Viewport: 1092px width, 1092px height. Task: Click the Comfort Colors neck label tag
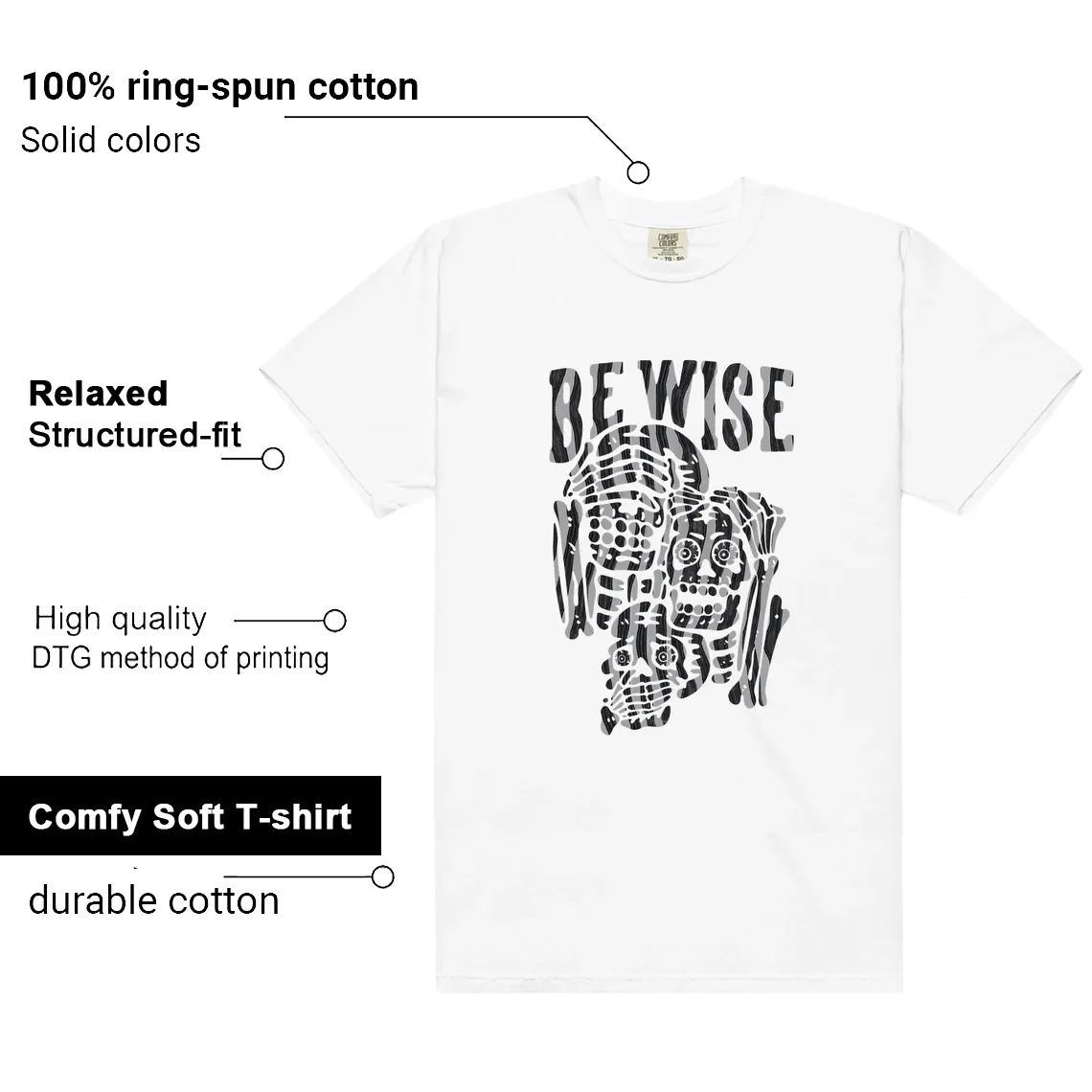click(668, 246)
